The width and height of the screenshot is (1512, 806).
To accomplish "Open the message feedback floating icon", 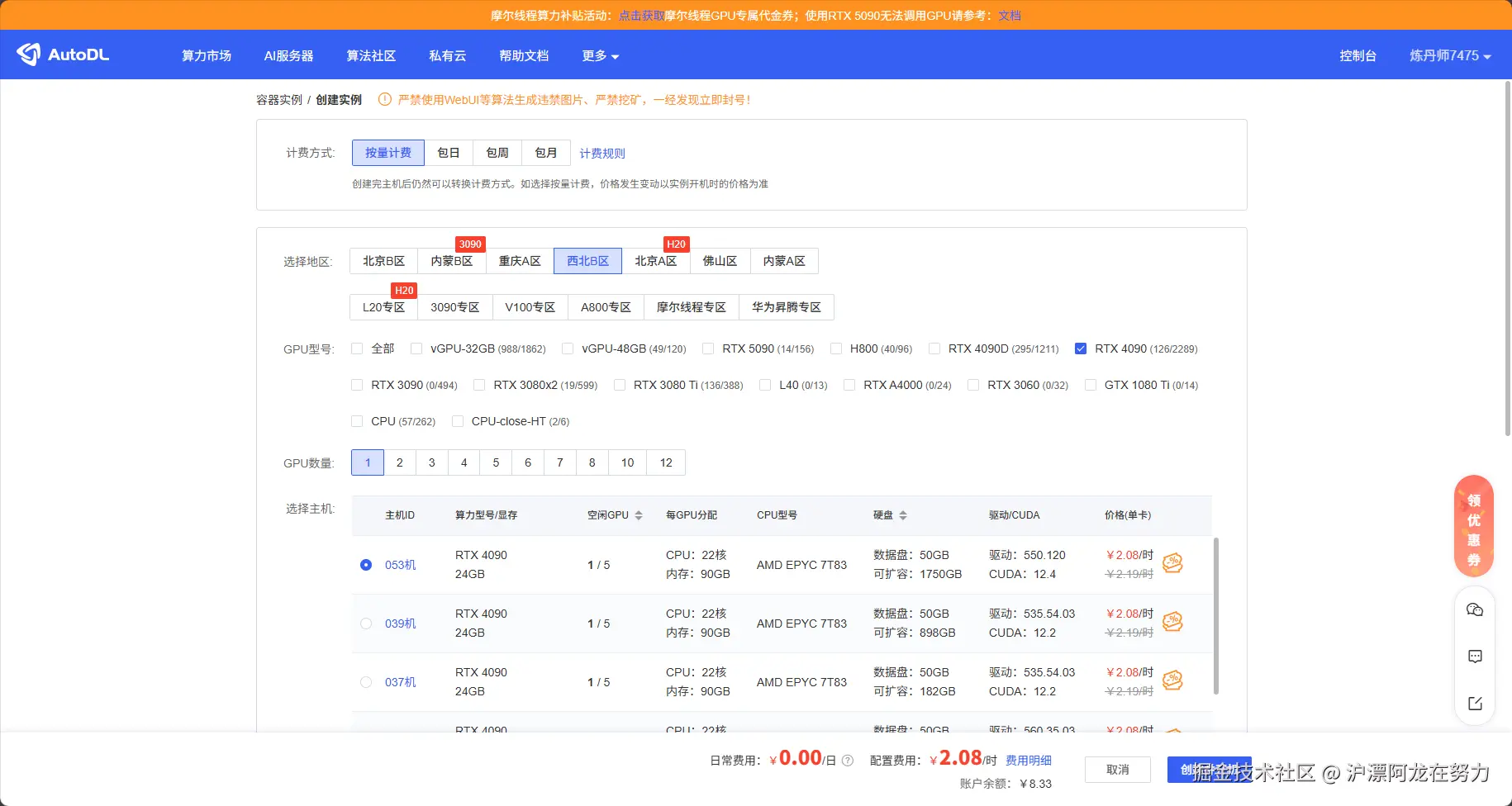I will [x=1475, y=657].
